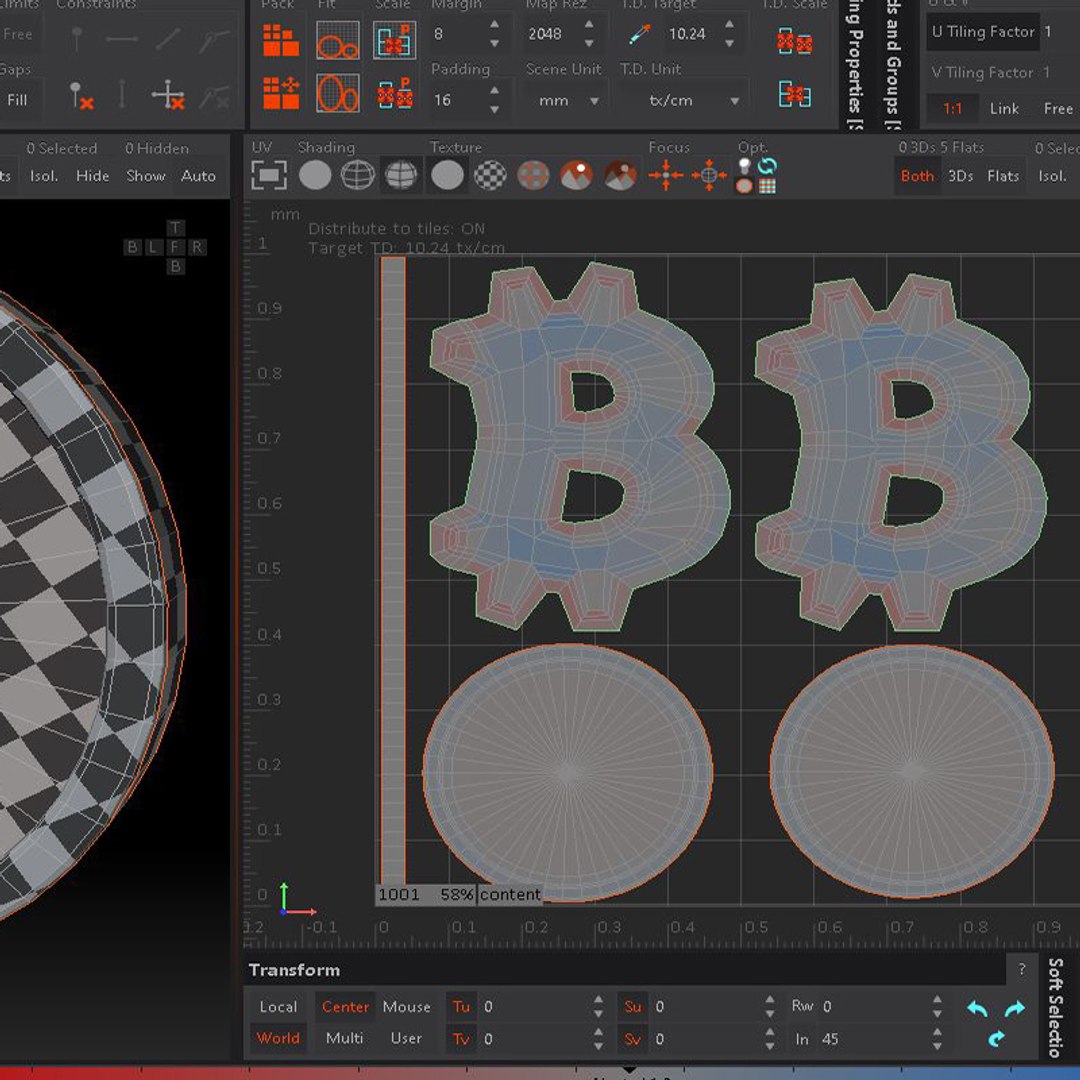Increase the T.D. Target value
The image size is (1080, 1080).
(729, 25)
